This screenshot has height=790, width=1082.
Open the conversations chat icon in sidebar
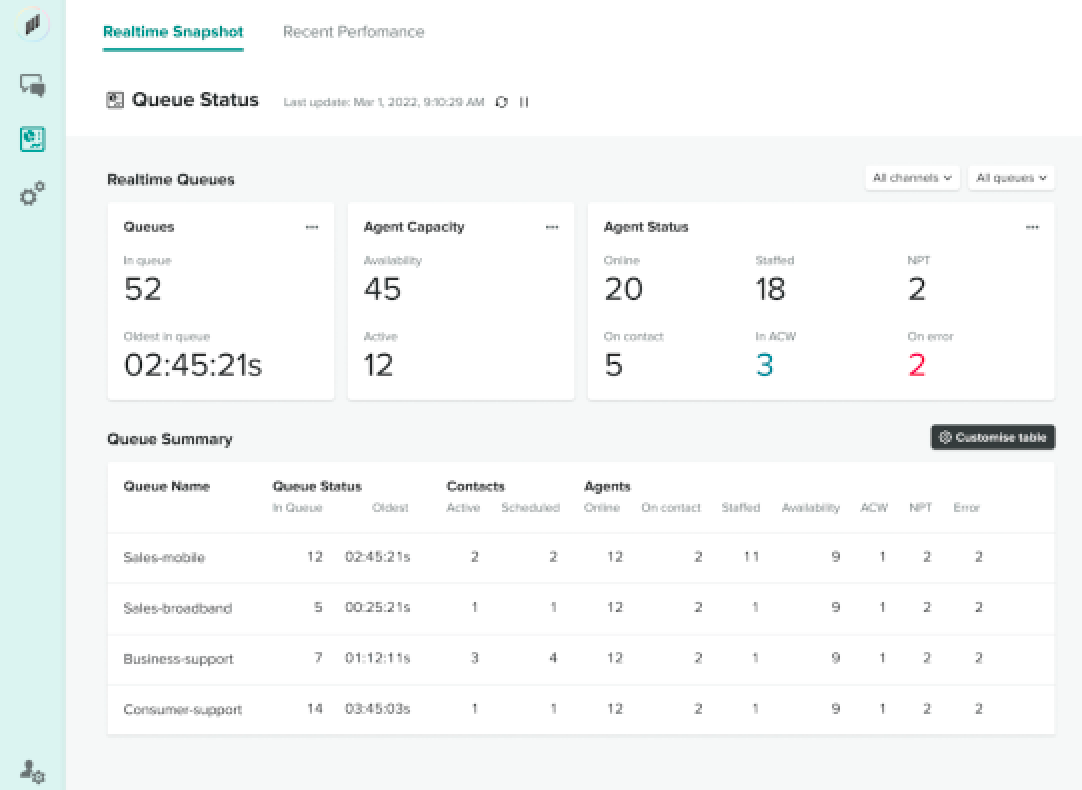click(x=33, y=86)
